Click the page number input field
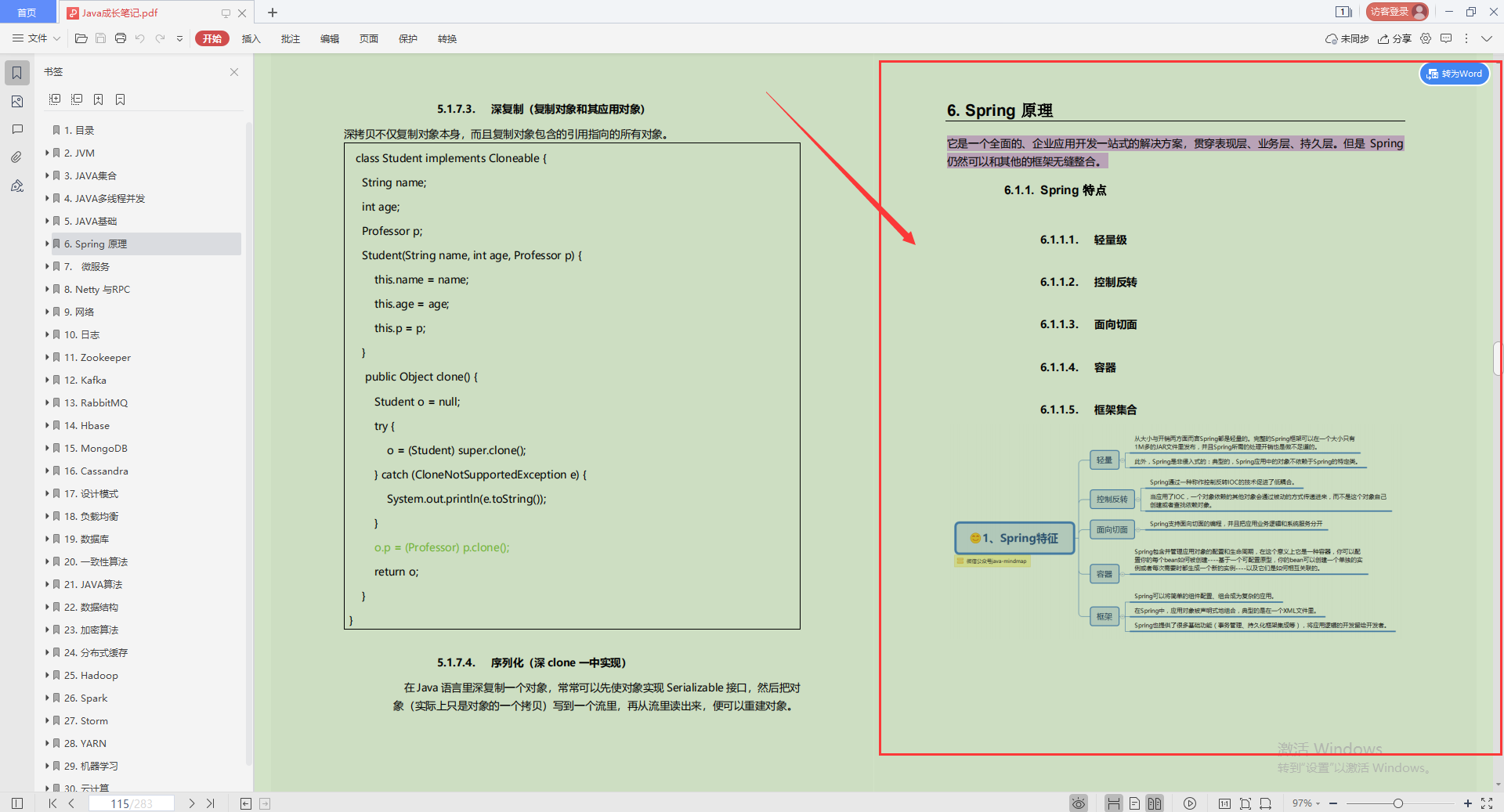Screen dimensions: 1504x812 (x=131, y=803)
